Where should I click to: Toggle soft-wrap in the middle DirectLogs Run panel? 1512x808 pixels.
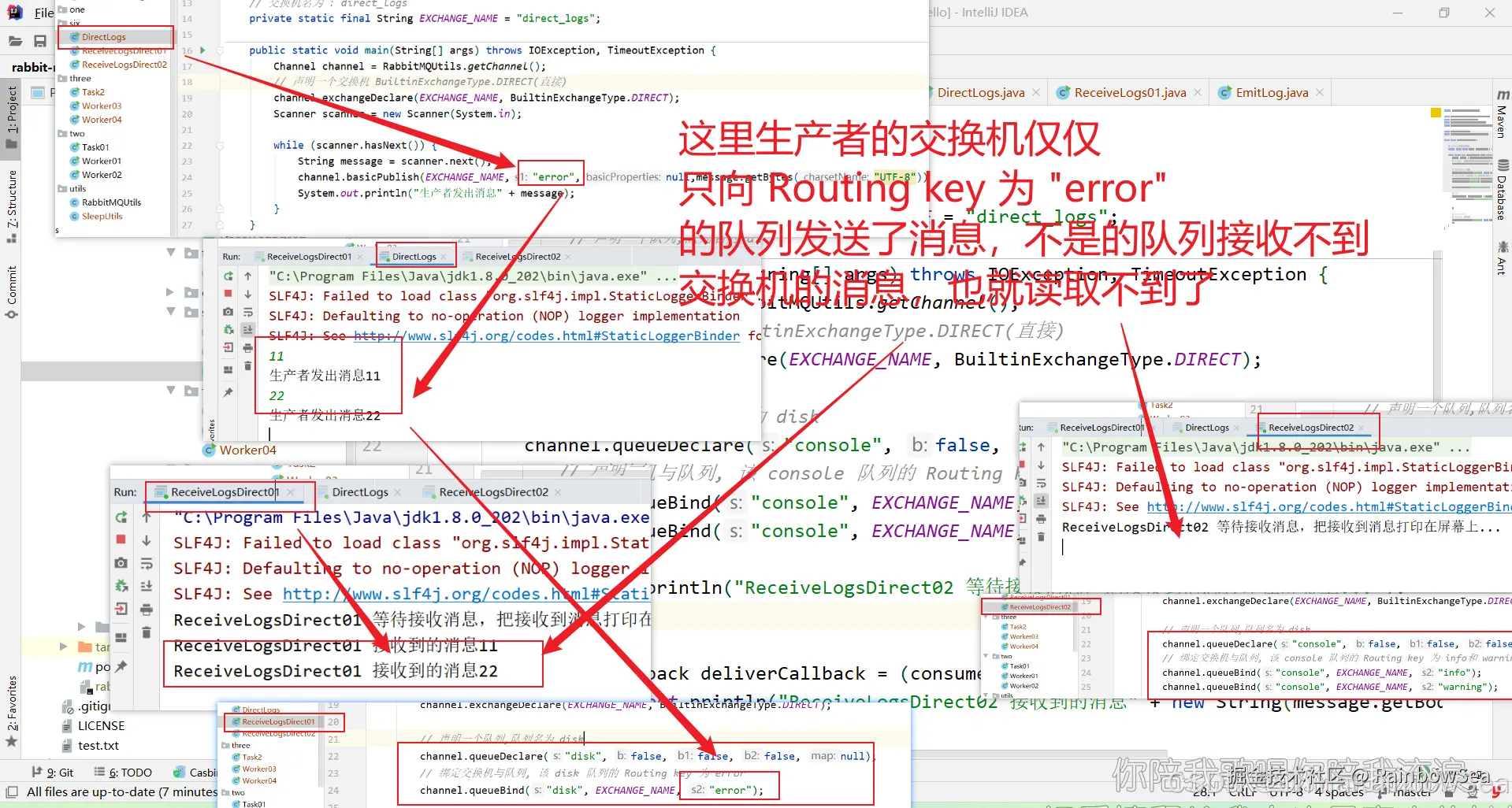tap(248, 313)
